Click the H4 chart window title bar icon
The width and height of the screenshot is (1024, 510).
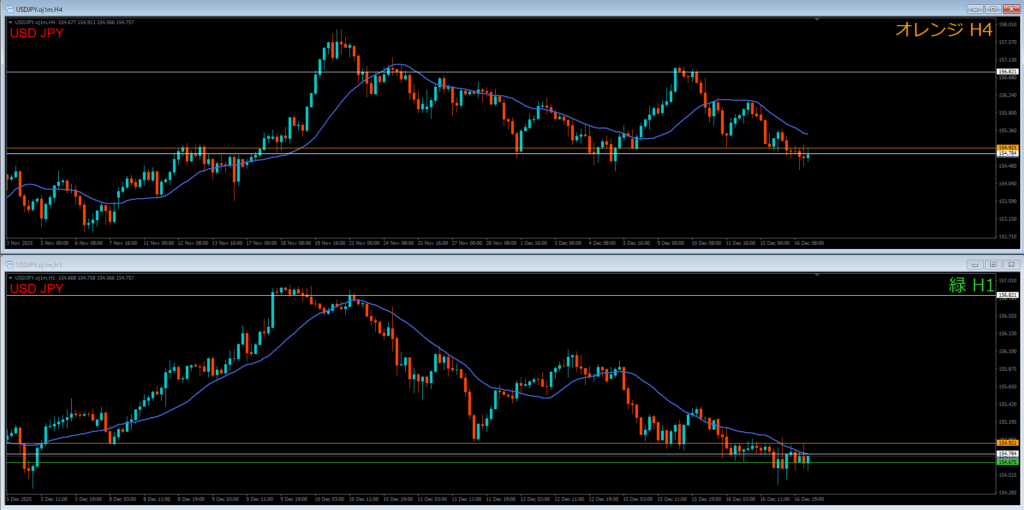point(8,8)
